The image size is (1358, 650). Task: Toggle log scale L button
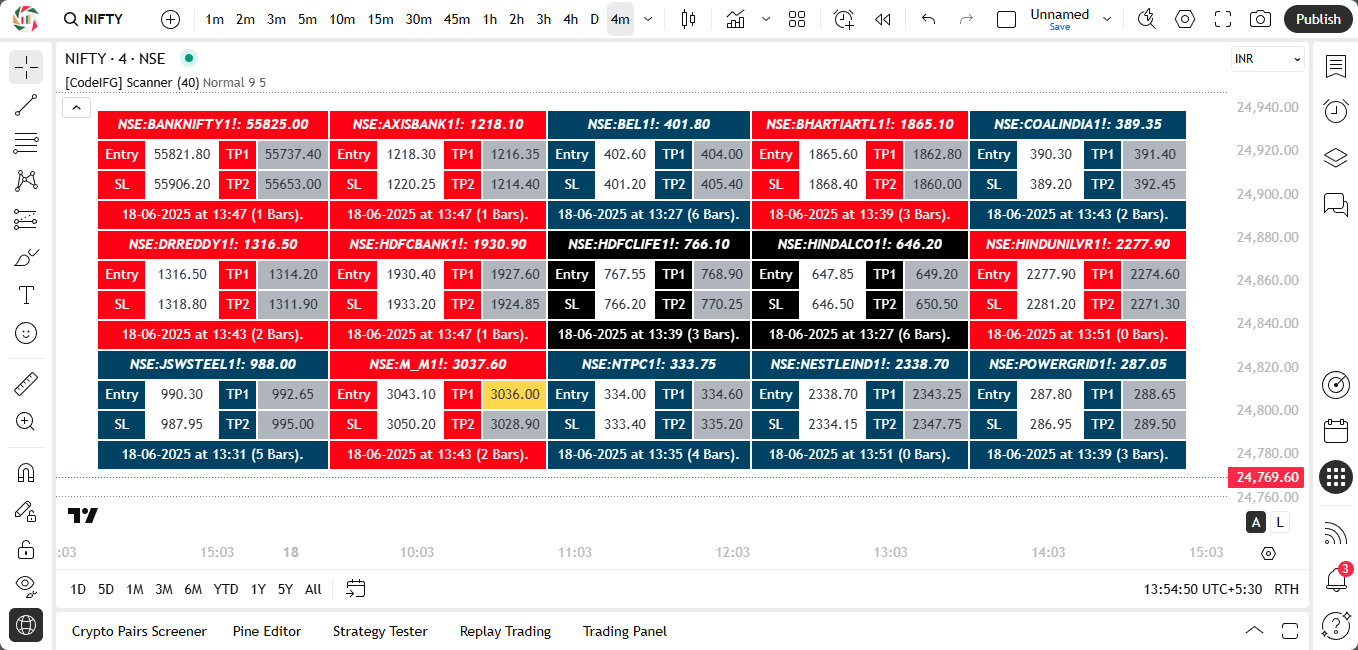(x=1279, y=522)
